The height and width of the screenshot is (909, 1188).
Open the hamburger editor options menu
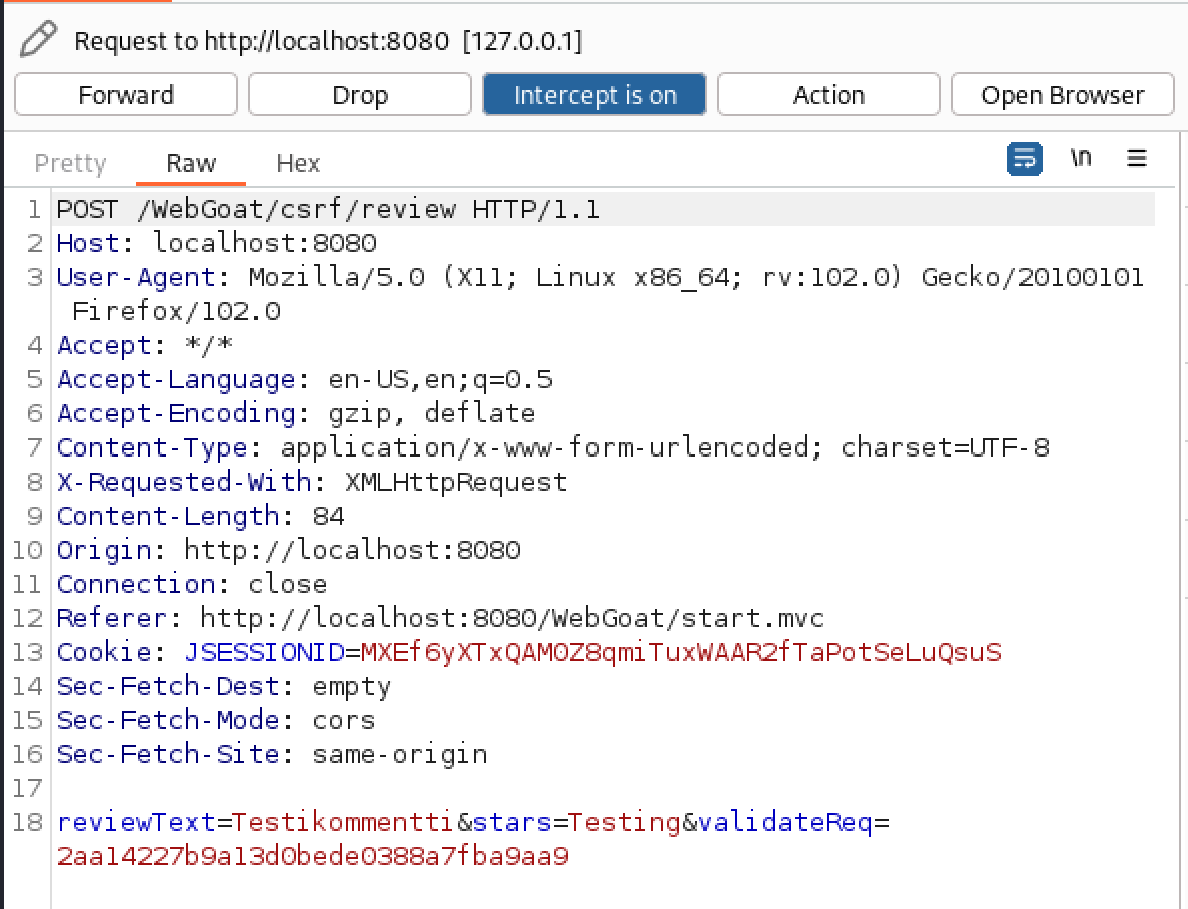pos(1136,159)
